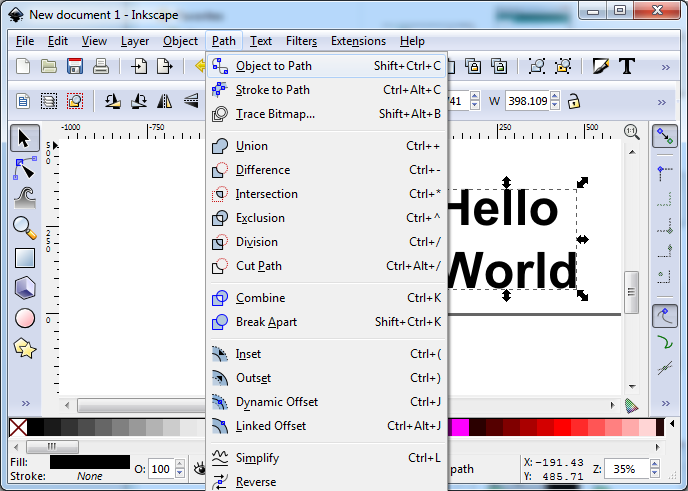Toggle snapping enable button
688x491 pixels.
pyautogui.click(x=665, y=136)
